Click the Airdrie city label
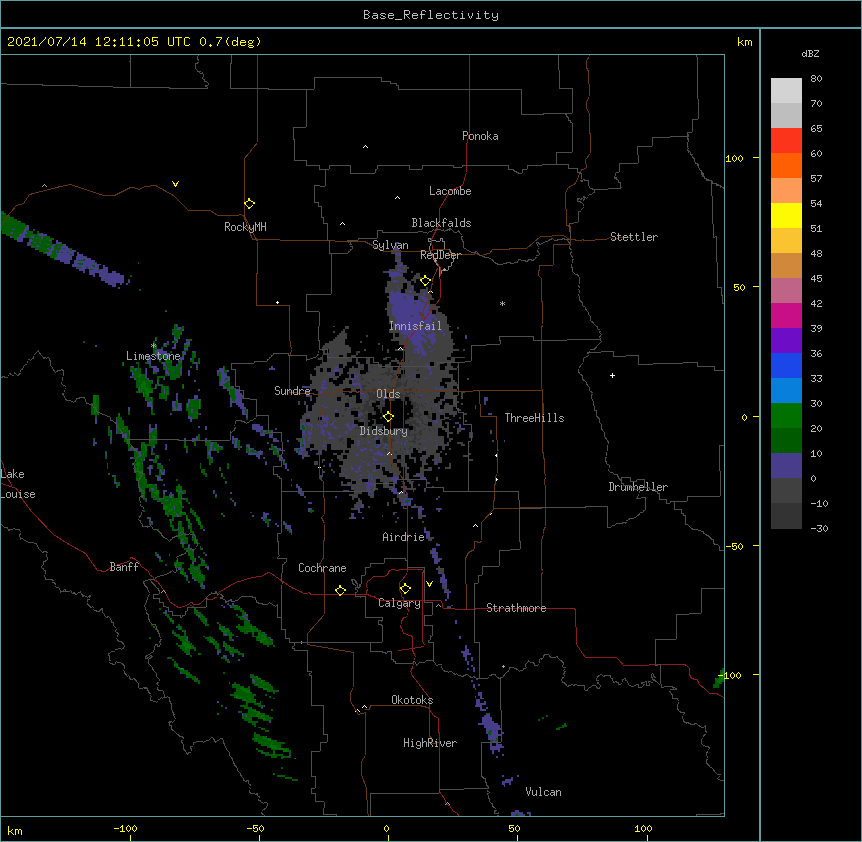Viewport: 862px width, 842px height. click(404, 537)
